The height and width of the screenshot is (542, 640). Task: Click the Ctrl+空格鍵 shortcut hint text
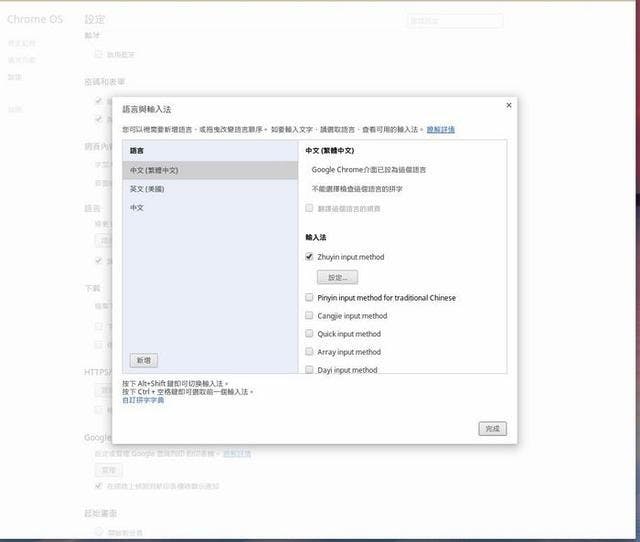click(x=188, y=392)
